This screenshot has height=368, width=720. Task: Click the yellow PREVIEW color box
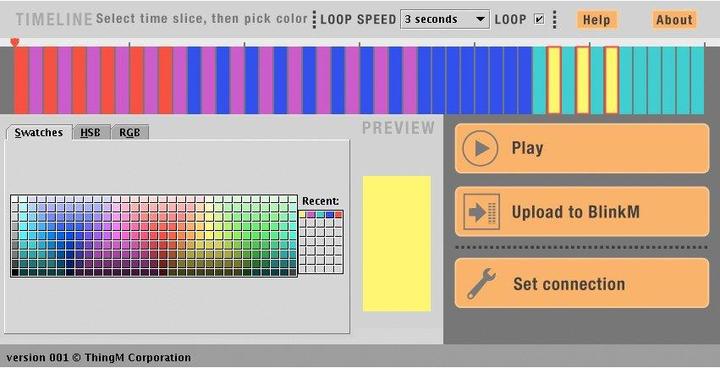397,243
